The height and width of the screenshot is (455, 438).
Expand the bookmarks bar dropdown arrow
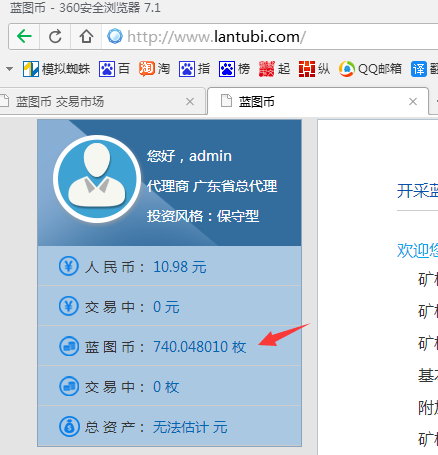[x=9, y=69]
